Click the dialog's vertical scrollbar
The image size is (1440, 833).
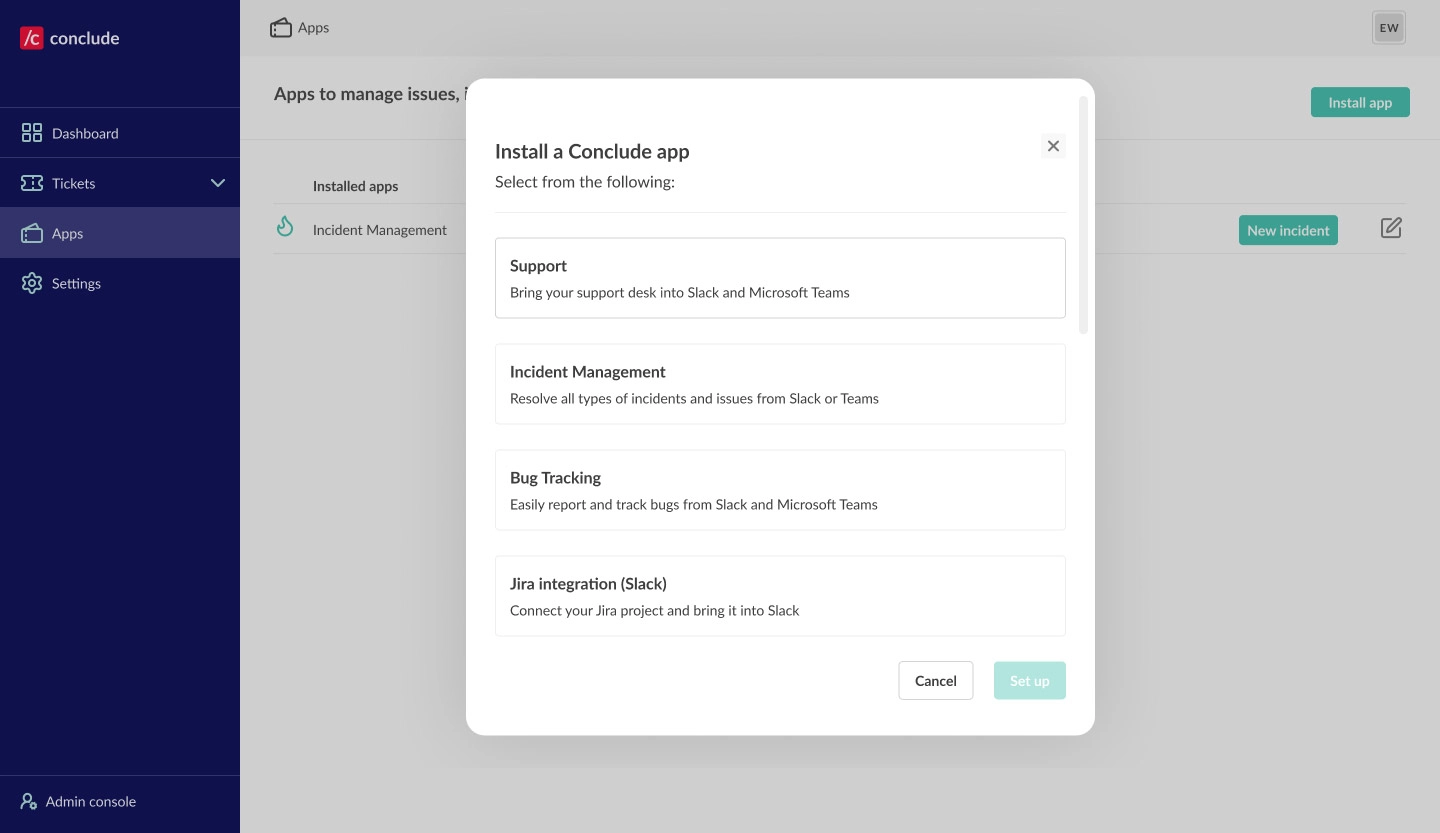(x=1083, y=215)
